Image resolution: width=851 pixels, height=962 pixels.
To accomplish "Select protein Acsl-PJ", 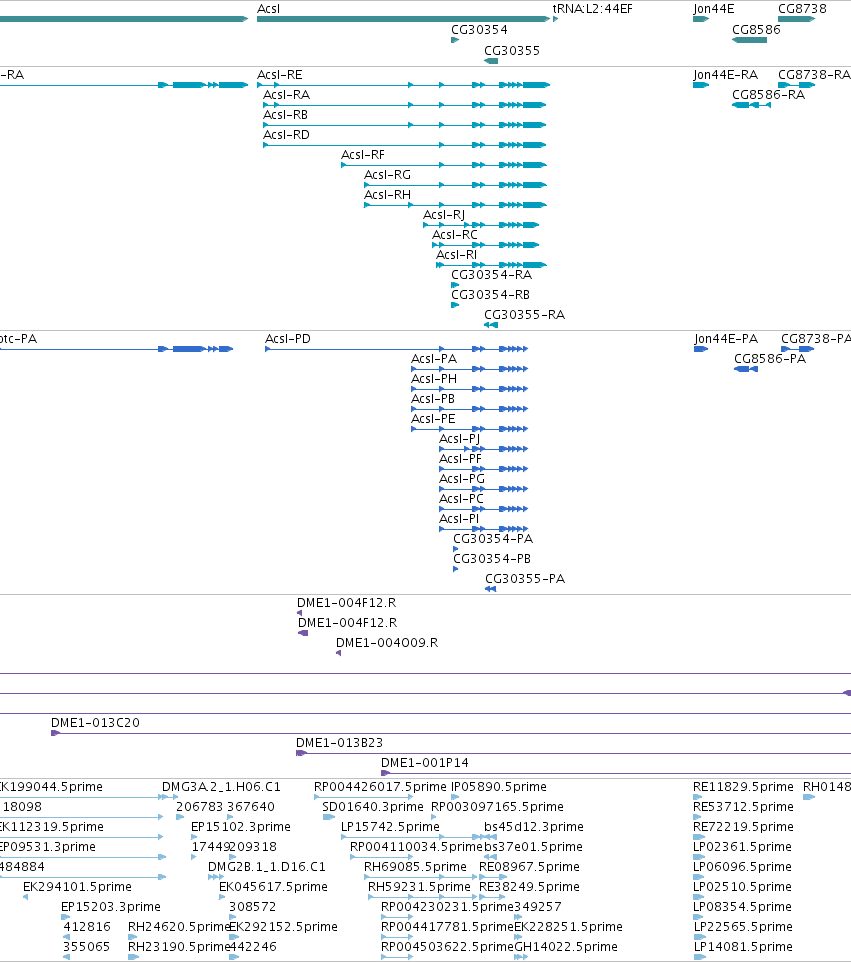I will point(460,439).
